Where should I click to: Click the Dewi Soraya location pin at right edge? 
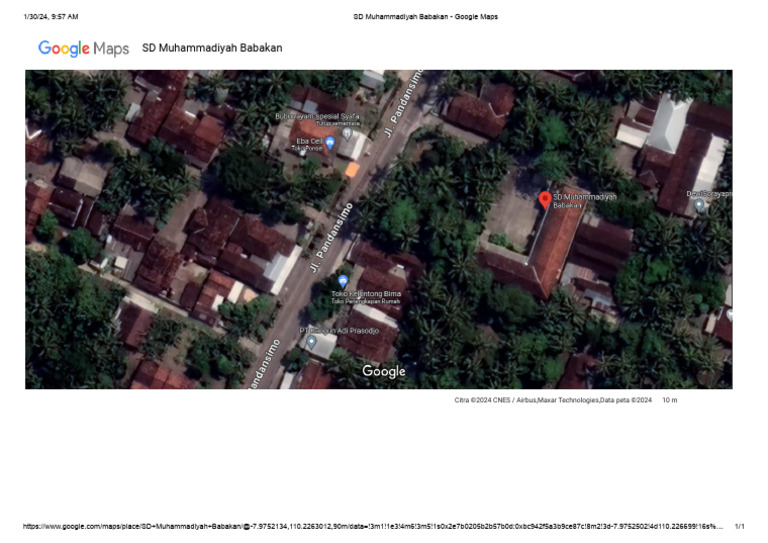[x=699, y=205]
